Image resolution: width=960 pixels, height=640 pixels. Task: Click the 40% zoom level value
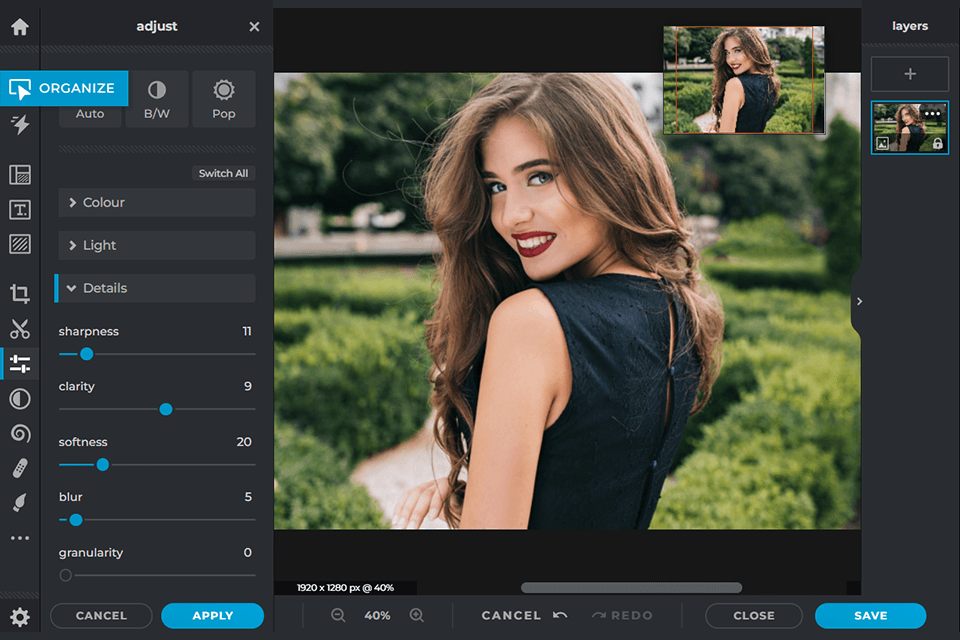click(x=377, y=616)
